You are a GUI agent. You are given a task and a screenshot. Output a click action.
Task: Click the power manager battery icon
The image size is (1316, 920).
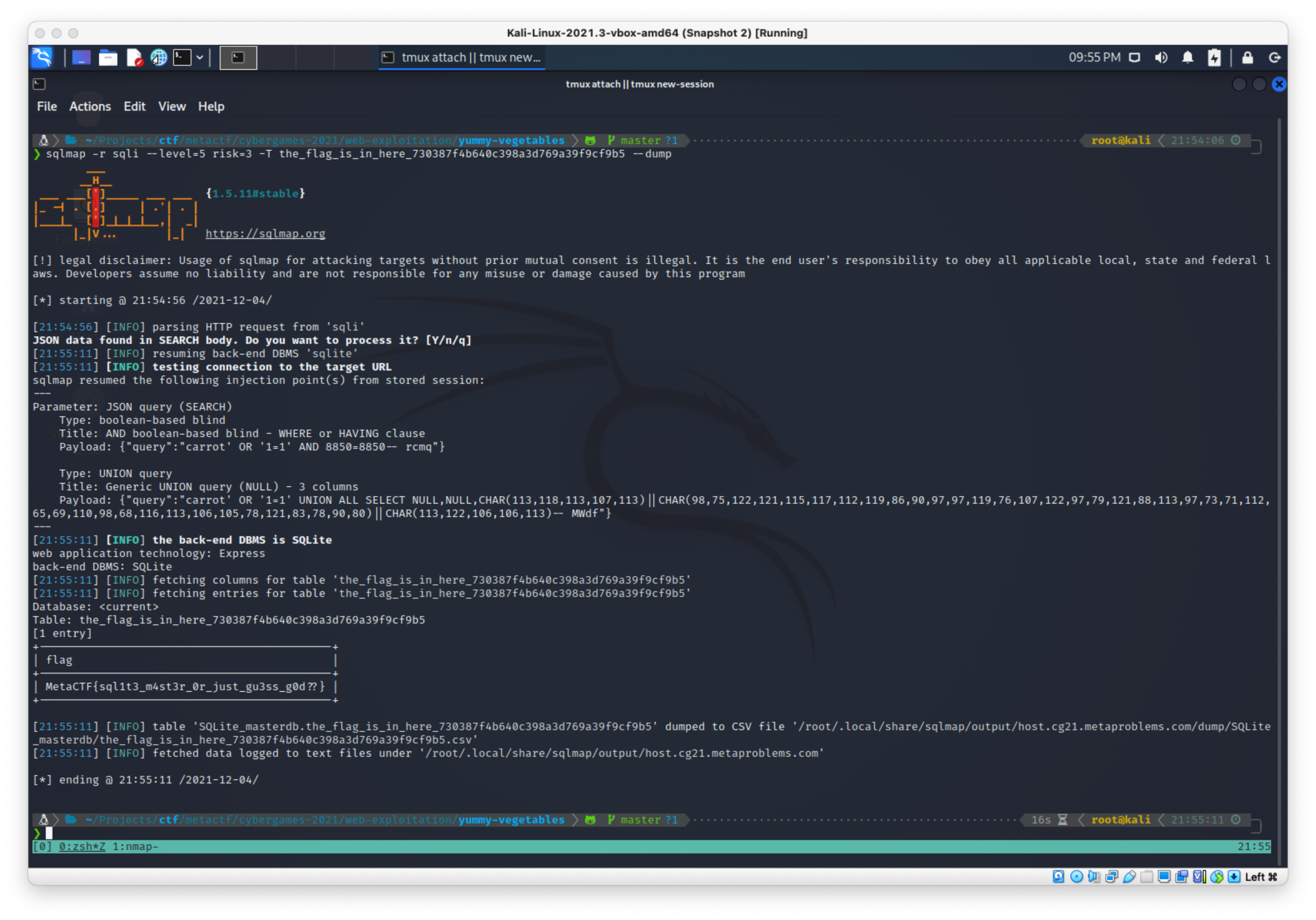coord(1214,57)
